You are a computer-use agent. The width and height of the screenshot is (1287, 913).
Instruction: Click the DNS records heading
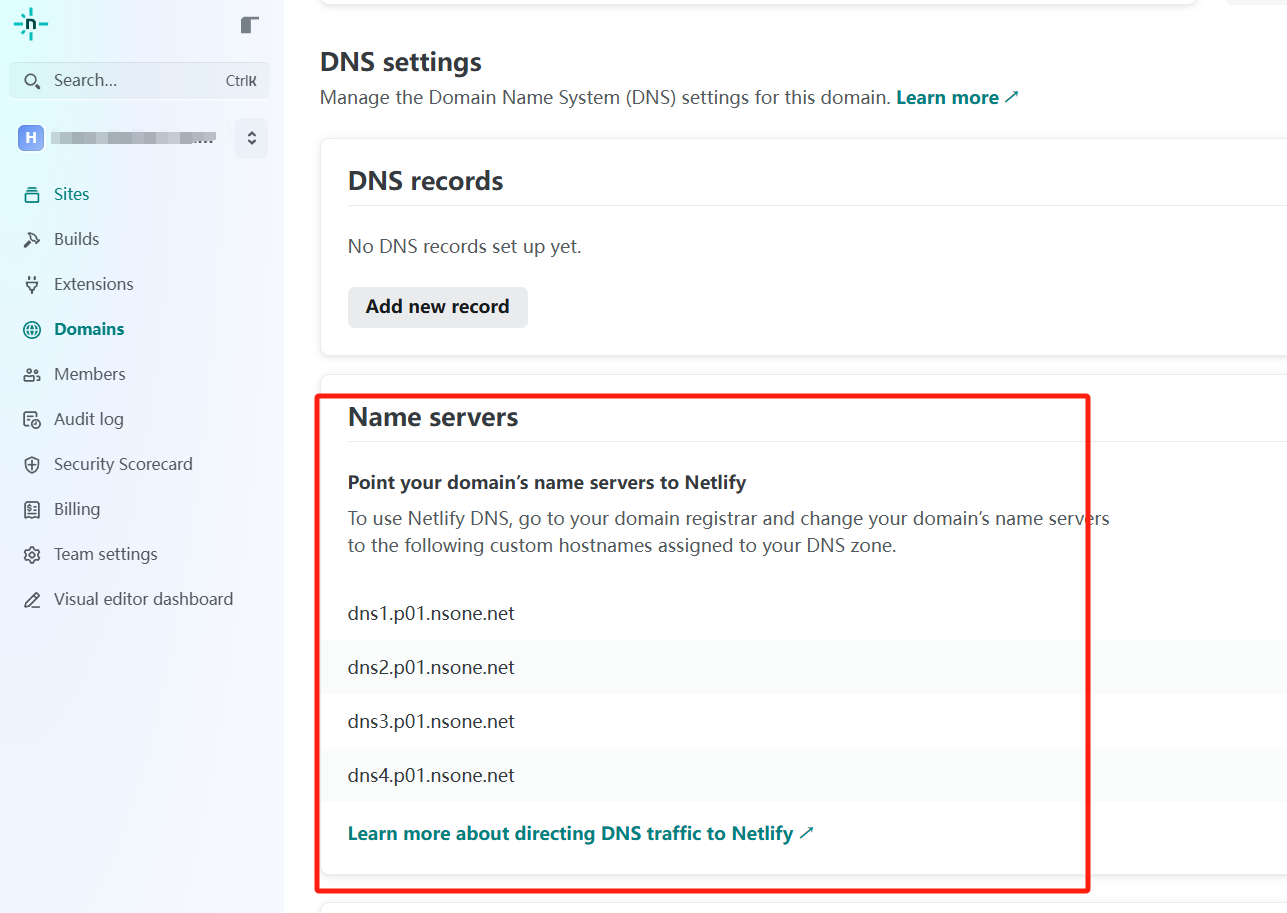click(425, 181)
